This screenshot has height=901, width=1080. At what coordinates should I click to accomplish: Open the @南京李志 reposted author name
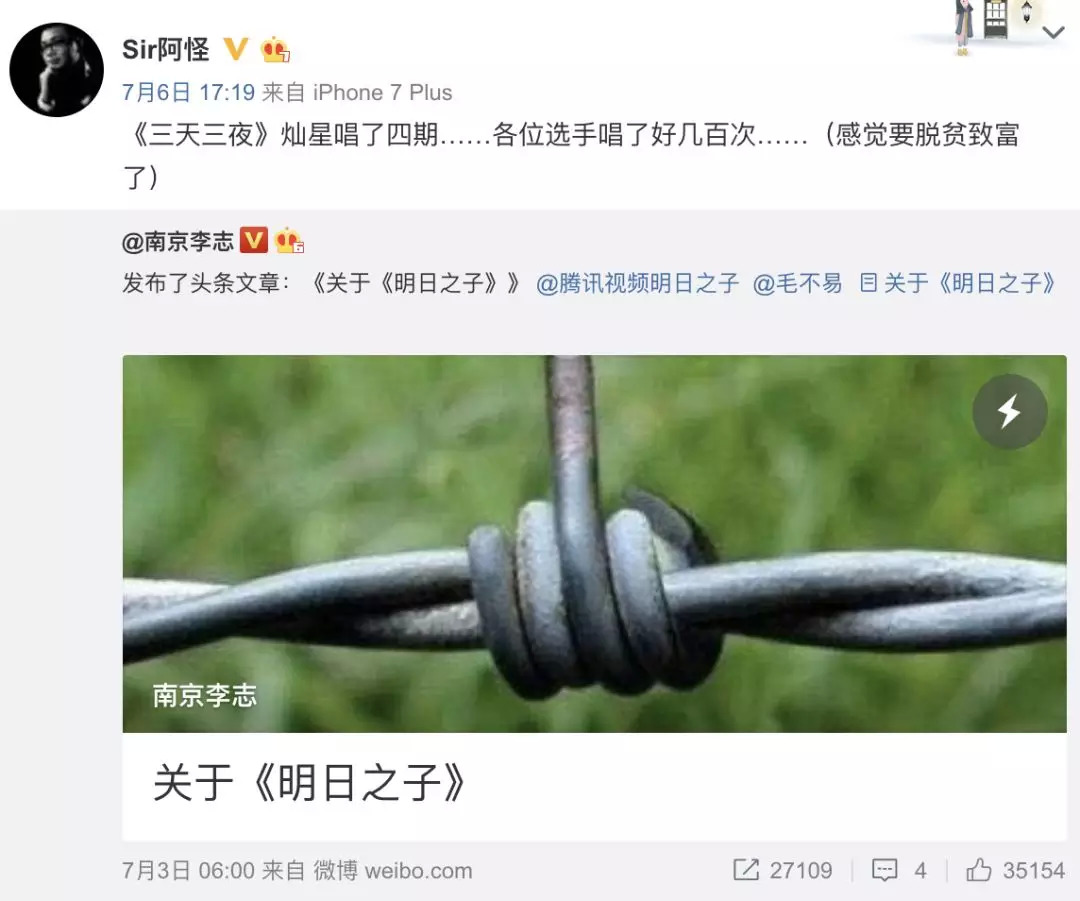(x=178, y=242)
